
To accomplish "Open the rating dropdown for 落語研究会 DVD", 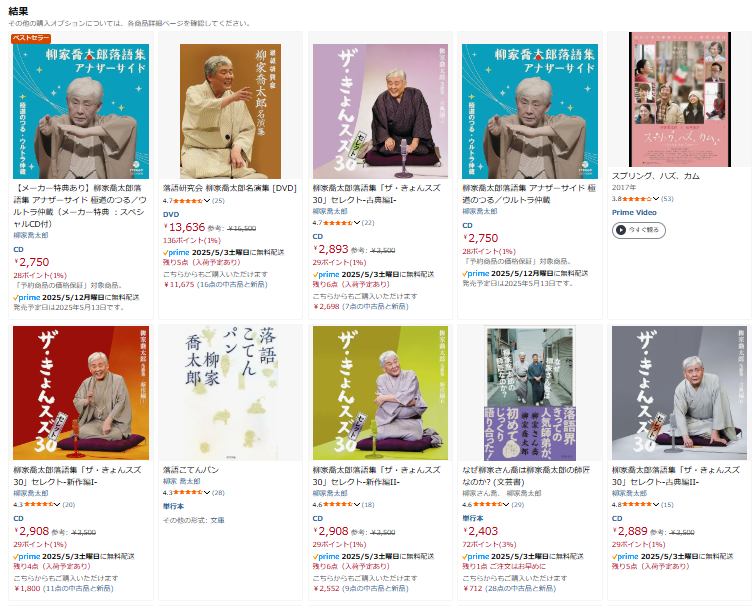I will 207,201.
